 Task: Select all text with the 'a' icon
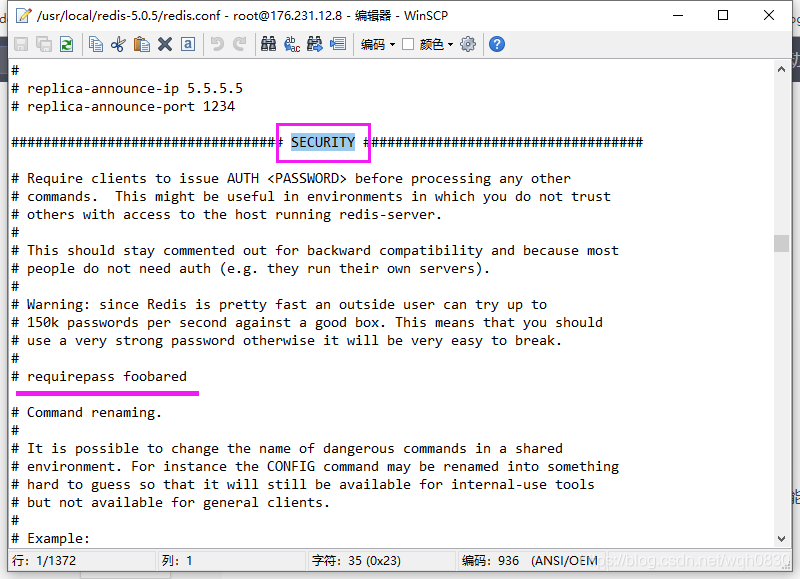pyautogui.click(x=188, y=44)
